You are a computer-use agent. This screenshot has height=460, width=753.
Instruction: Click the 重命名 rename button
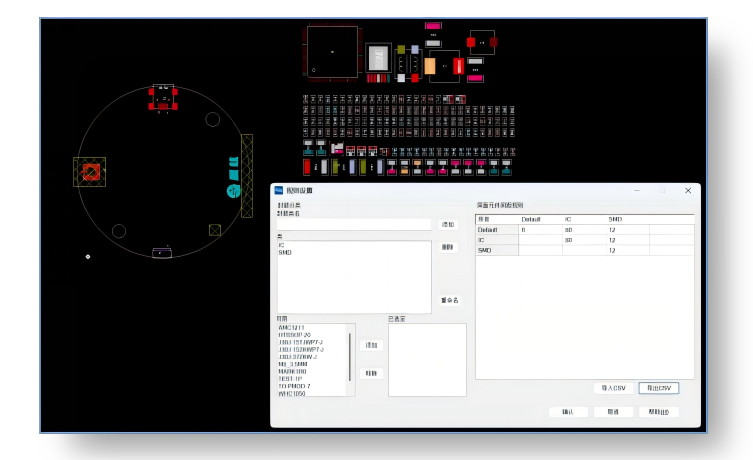(449, 300)
